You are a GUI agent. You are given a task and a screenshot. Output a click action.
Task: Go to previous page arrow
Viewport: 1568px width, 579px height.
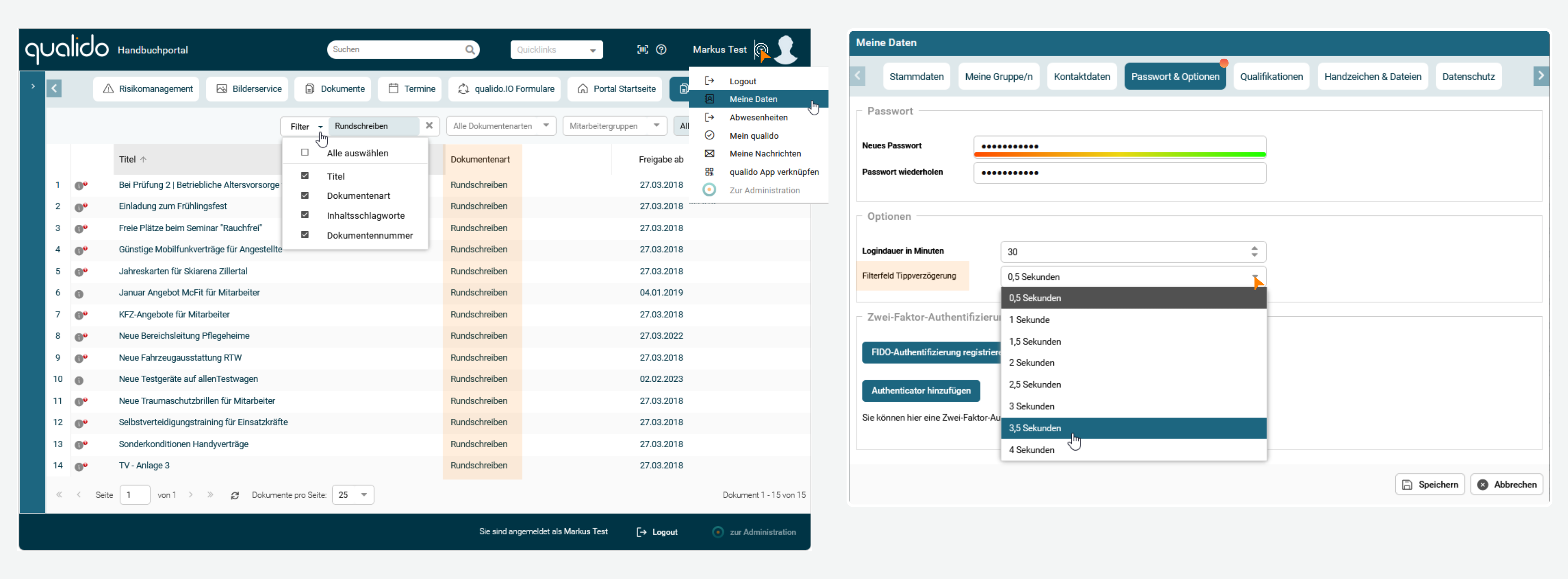point(78,494)
